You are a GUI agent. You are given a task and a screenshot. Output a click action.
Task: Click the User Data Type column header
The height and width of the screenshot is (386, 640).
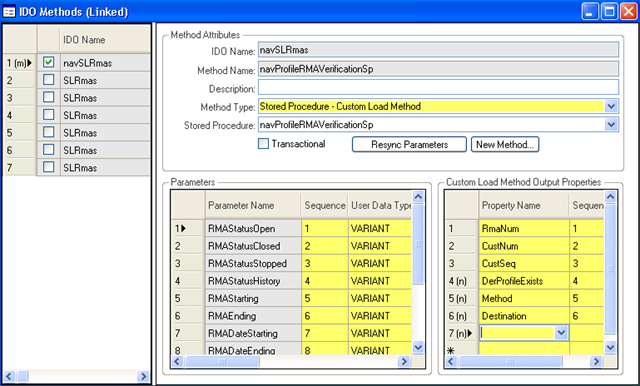pyautogui.click(x=380, y=205)
